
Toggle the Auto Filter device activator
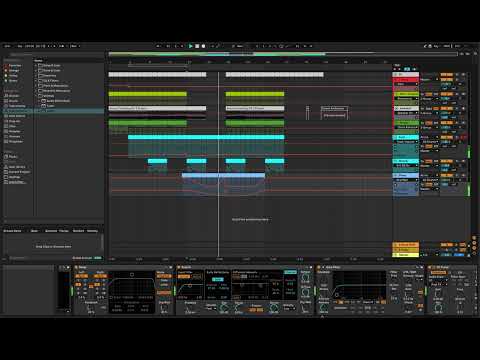pyautogui.click(x=319, y=267)
